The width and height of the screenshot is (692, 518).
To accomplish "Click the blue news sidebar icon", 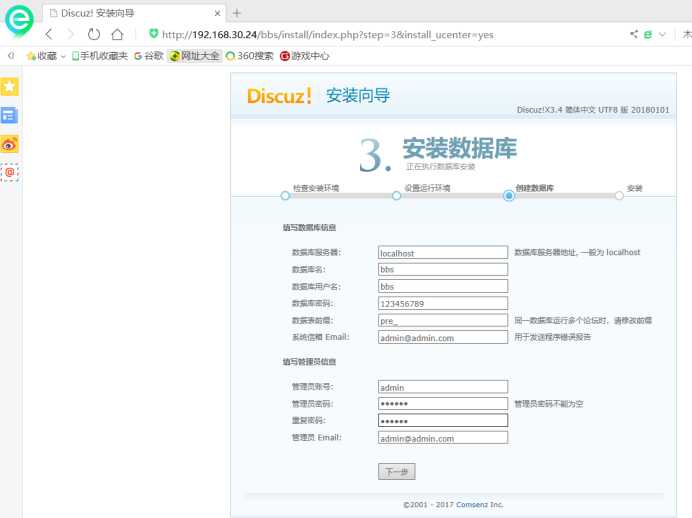I will (x=10, y=116).
